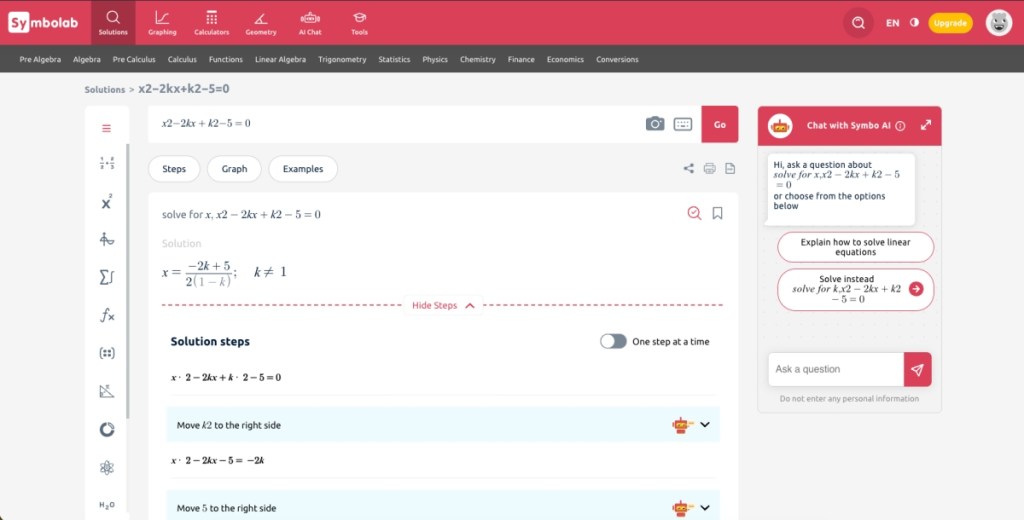The image size is (1024, 520).
Task: Open the Conversions menu
Action: [x=617, y=59]
